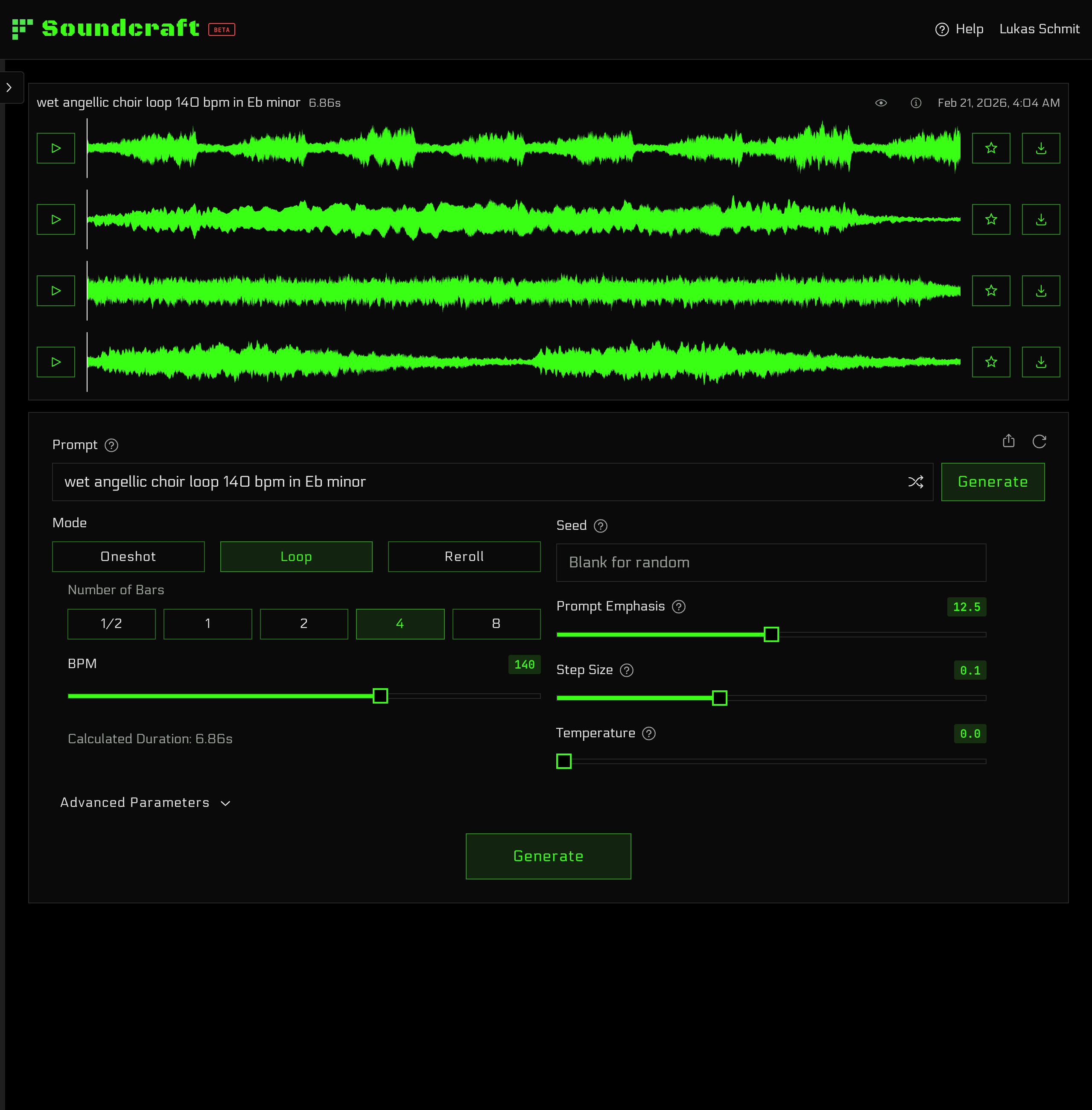
Task: Click the Prompt Emphasis help icon
Action: pyautogui.click(x=678, y=607)
